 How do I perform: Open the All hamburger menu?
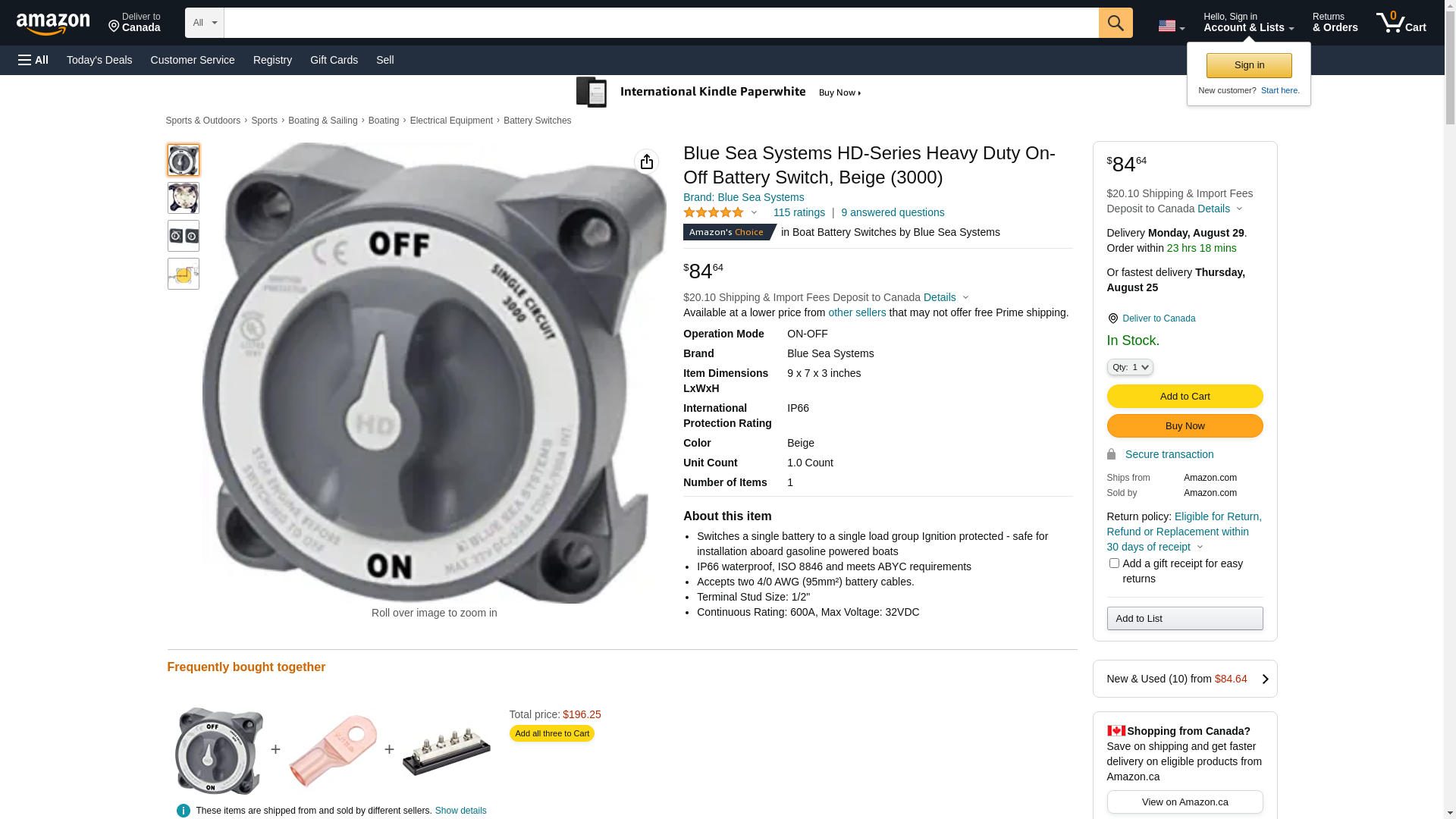[x=33, y=60]
